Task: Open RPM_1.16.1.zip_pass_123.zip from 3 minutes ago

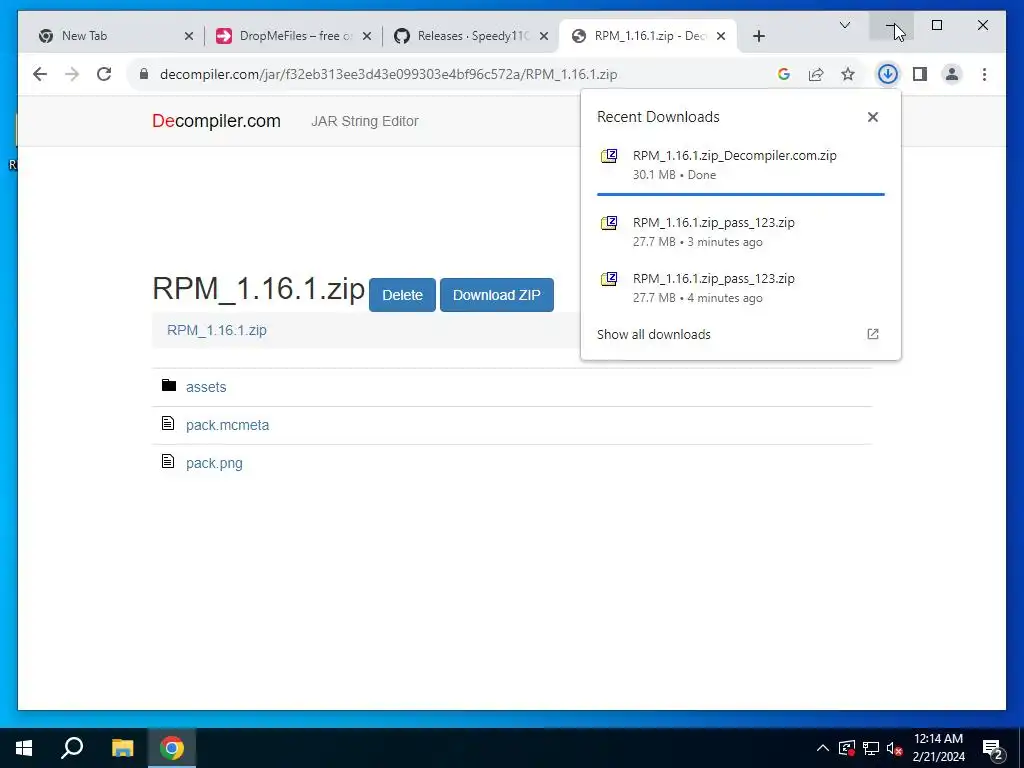Action: (x=741, y=232)
